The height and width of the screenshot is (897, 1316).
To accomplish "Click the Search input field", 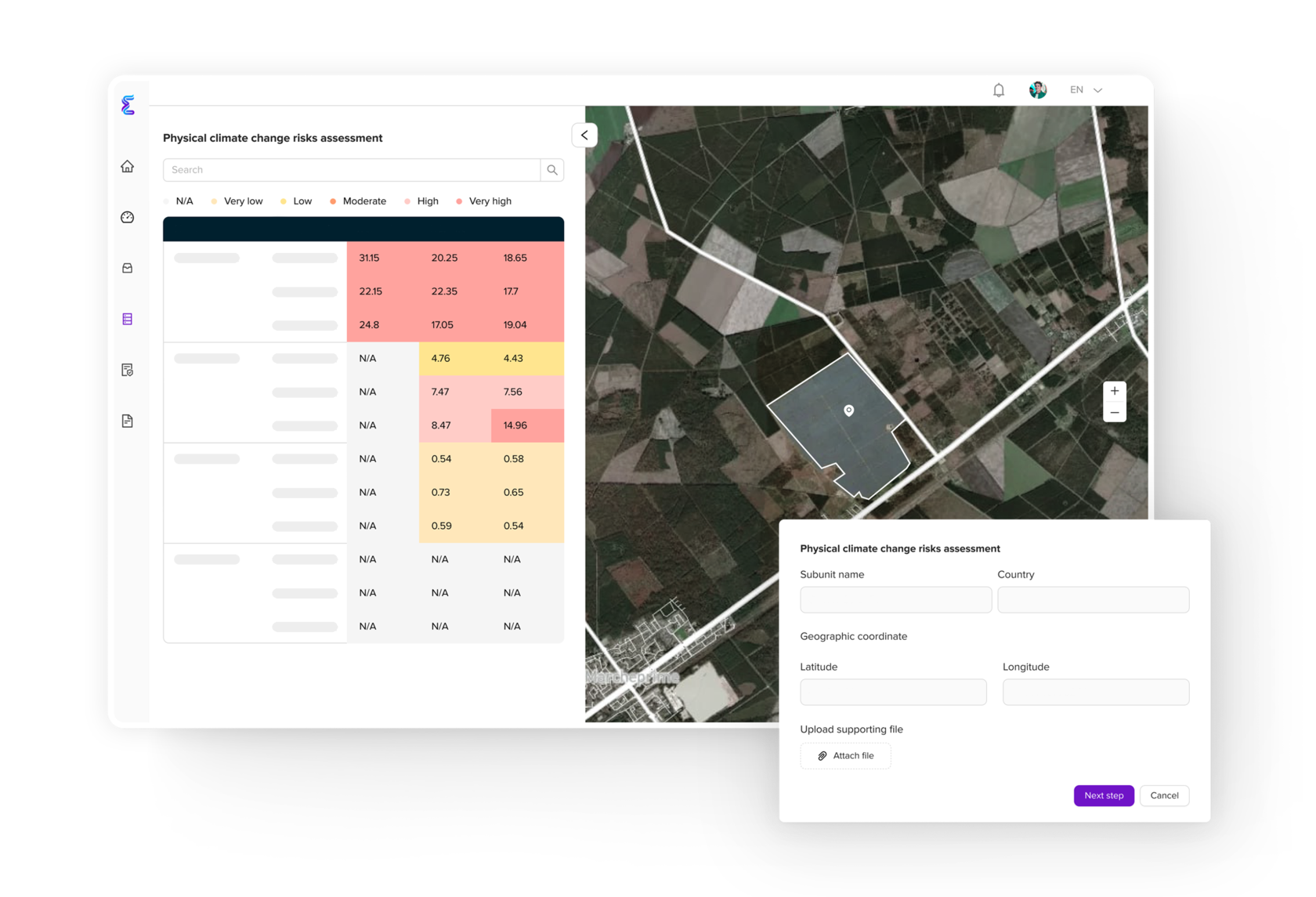I will click(352, 170).
